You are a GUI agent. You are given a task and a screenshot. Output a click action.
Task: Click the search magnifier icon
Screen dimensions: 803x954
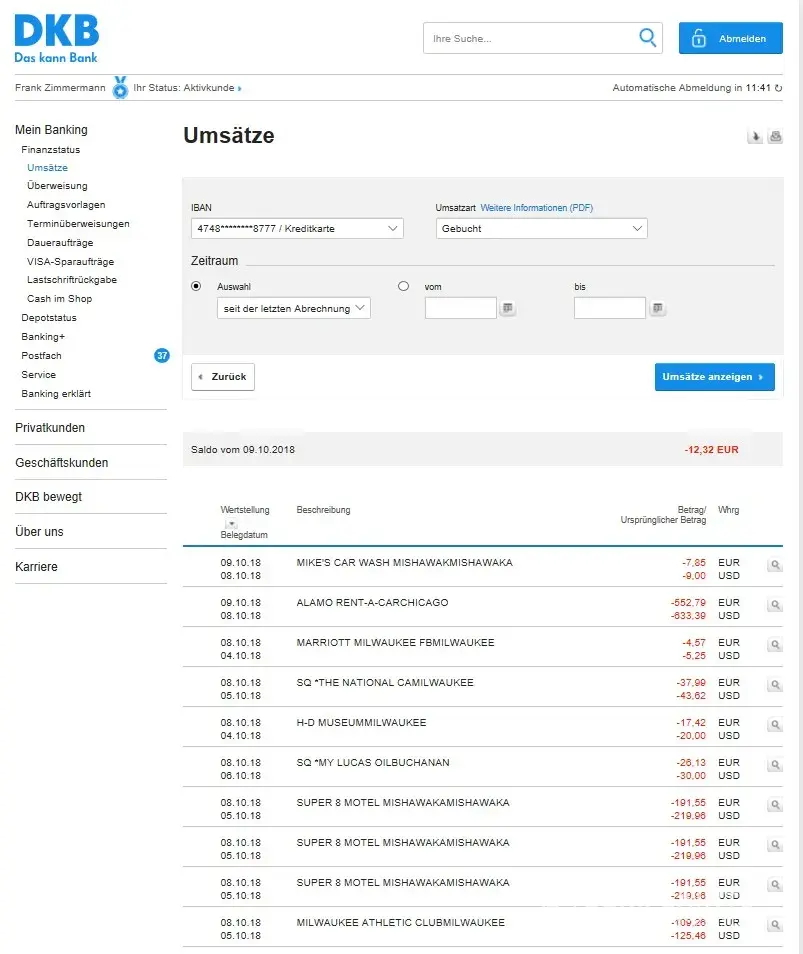click(648, 38)
